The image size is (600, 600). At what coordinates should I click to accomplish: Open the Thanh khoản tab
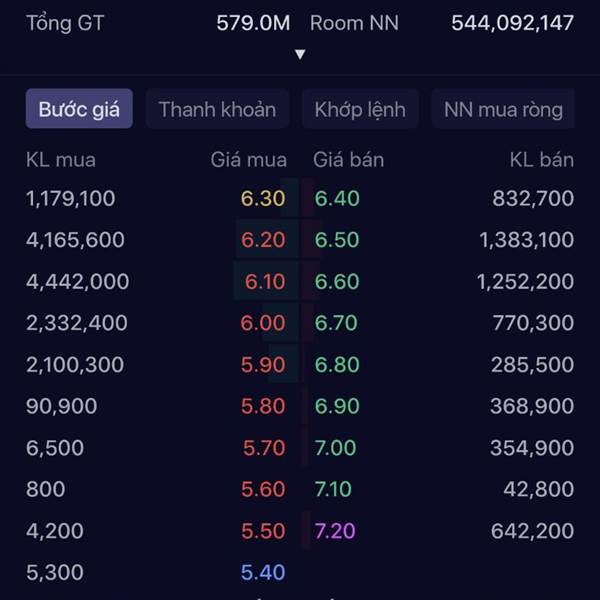(x=217, y=109)
